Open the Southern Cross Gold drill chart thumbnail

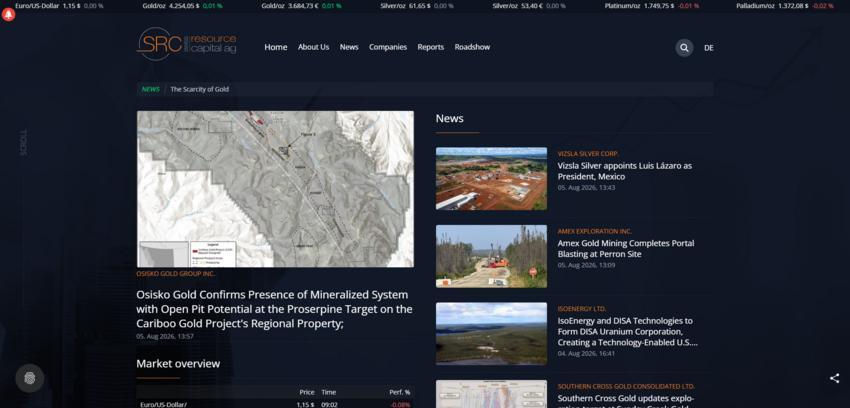491,394
